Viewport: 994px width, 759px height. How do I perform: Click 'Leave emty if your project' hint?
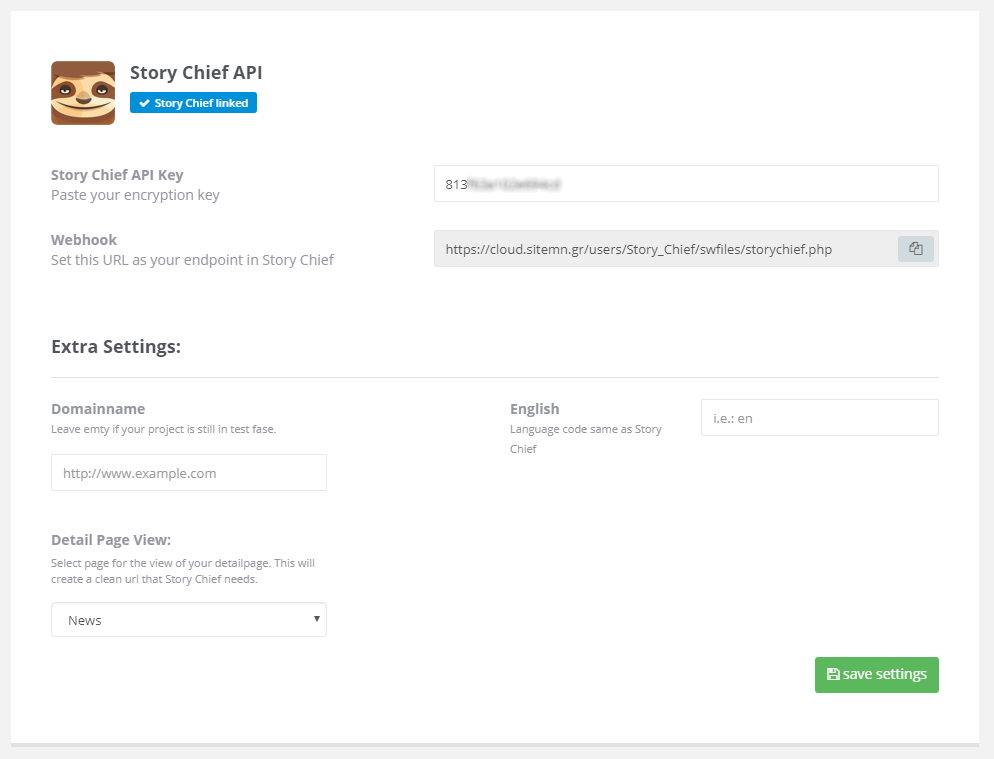click(164, 429)
